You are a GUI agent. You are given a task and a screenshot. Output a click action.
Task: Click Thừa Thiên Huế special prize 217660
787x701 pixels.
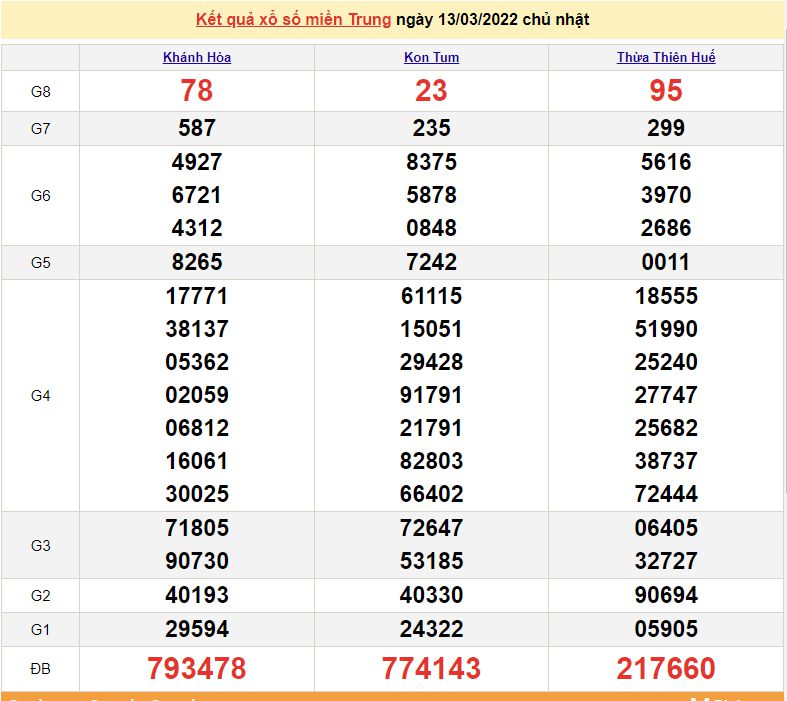(x=666, y=668)
